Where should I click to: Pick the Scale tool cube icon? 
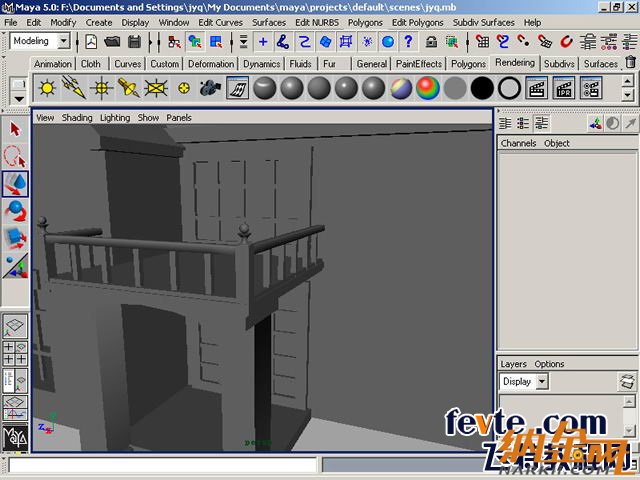coord(15,238)
